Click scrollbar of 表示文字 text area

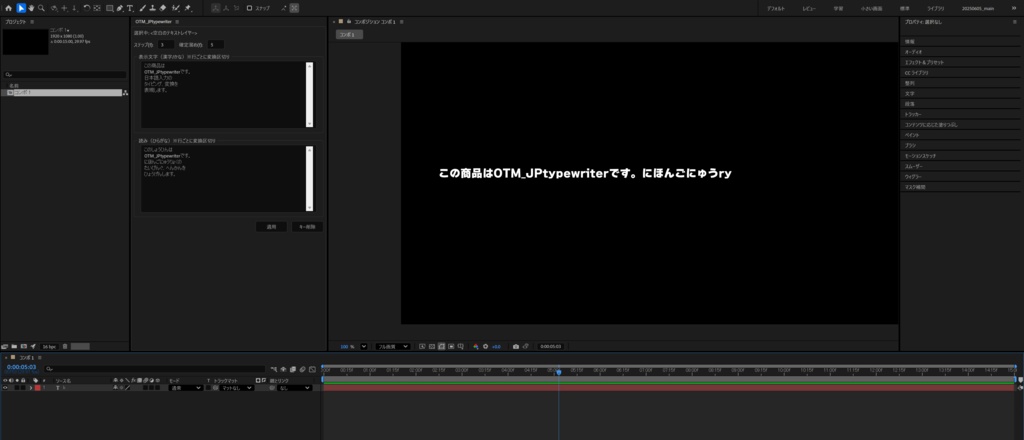(x=310, y=95)
